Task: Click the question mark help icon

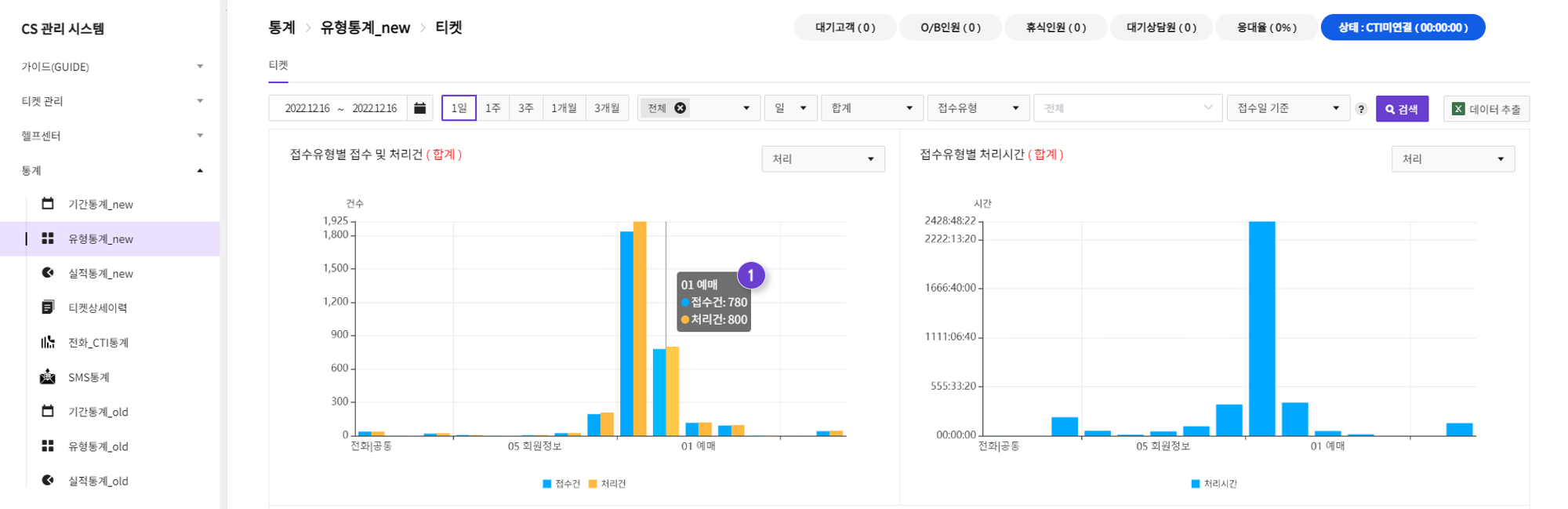Action: (x=1361, y=109)
